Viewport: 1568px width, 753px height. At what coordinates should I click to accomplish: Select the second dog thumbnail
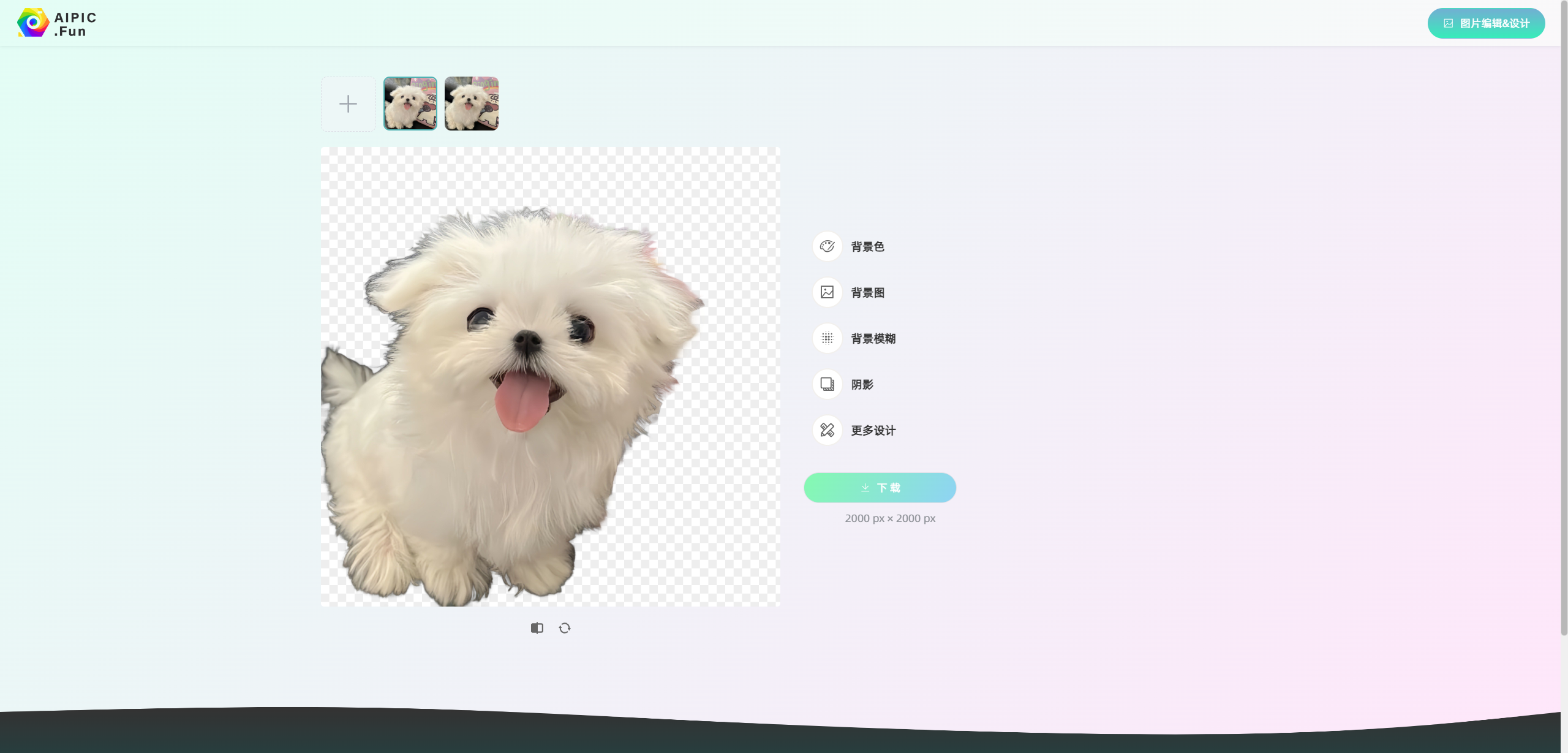[x=471, y=104]
